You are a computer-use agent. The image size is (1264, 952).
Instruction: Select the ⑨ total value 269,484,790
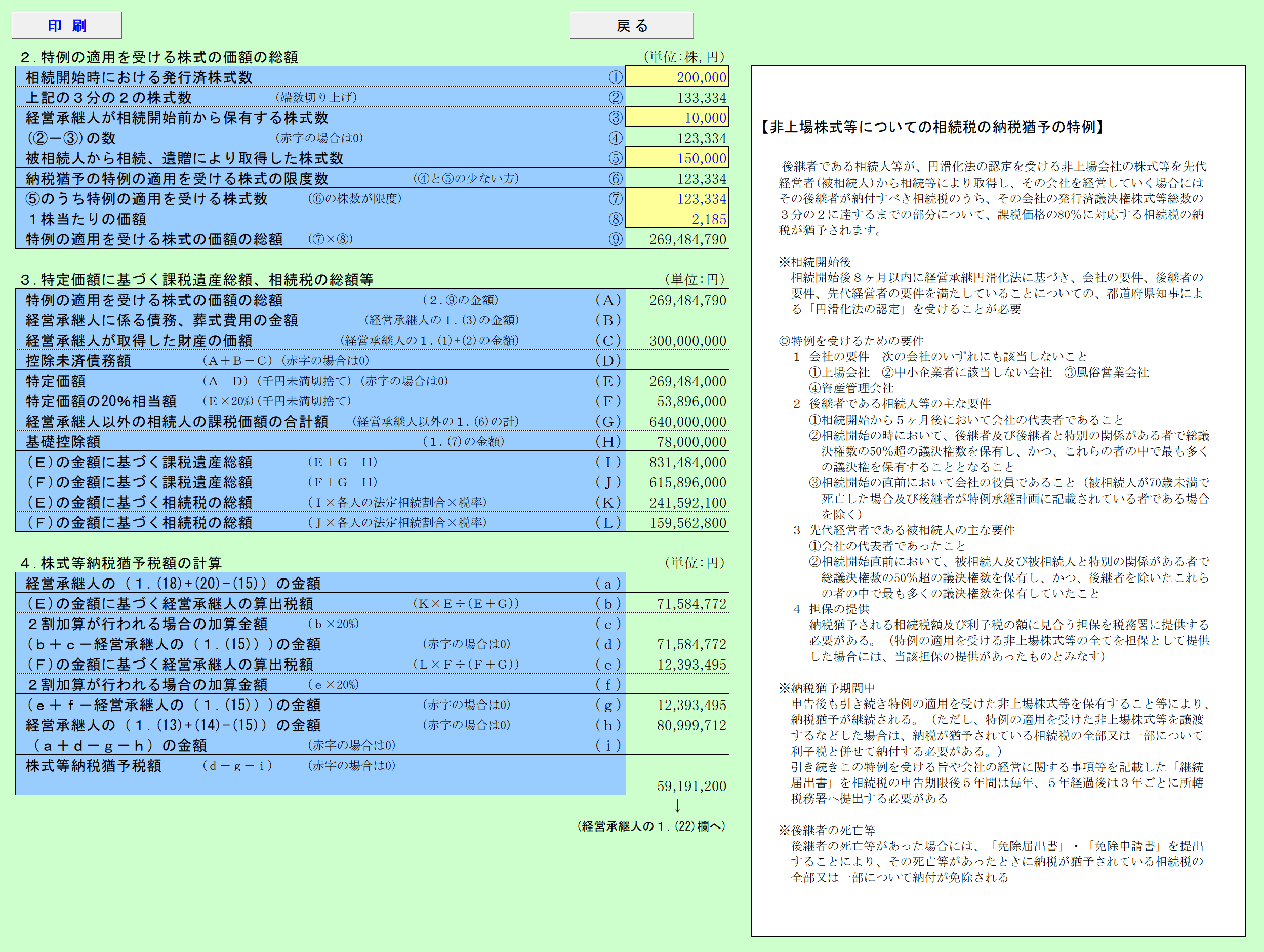[x=677, y=239]
